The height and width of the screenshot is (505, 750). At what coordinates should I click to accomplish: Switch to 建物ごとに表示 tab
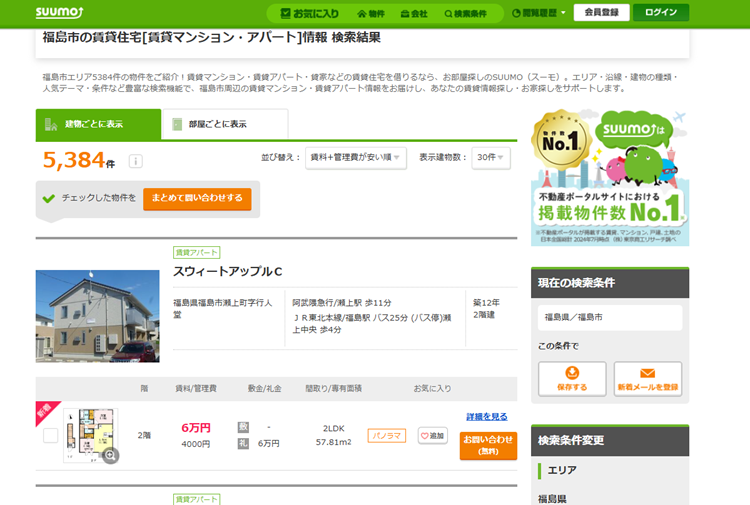tap(98, 124)
